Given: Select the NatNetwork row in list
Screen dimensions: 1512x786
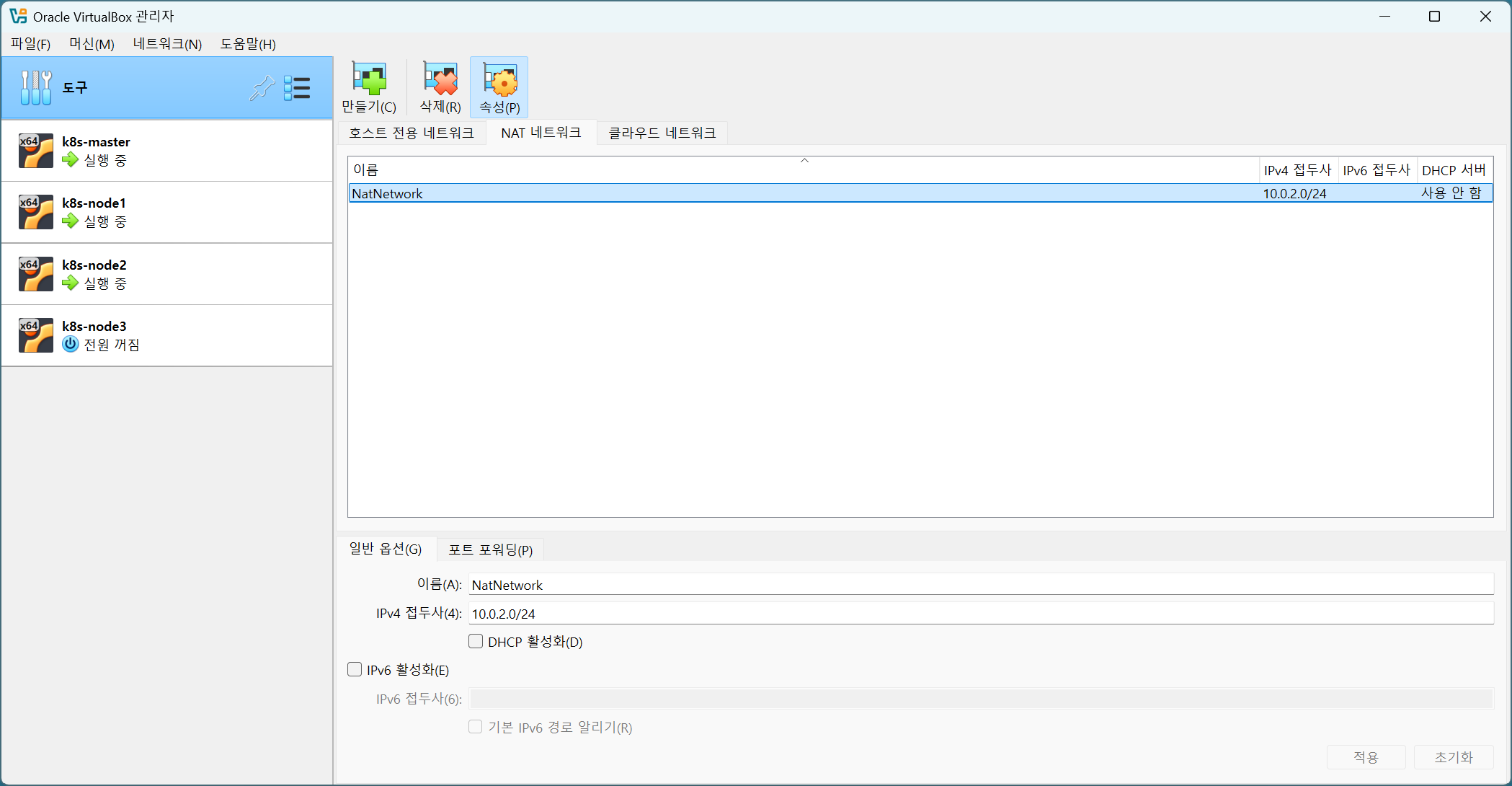Looking at the screenshot, I should pos(920,193).
